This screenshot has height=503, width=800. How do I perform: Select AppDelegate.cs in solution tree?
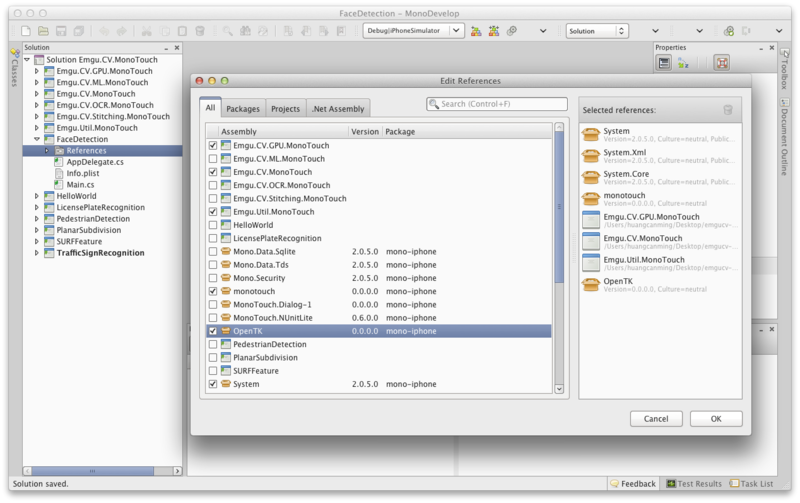point(95,162)
